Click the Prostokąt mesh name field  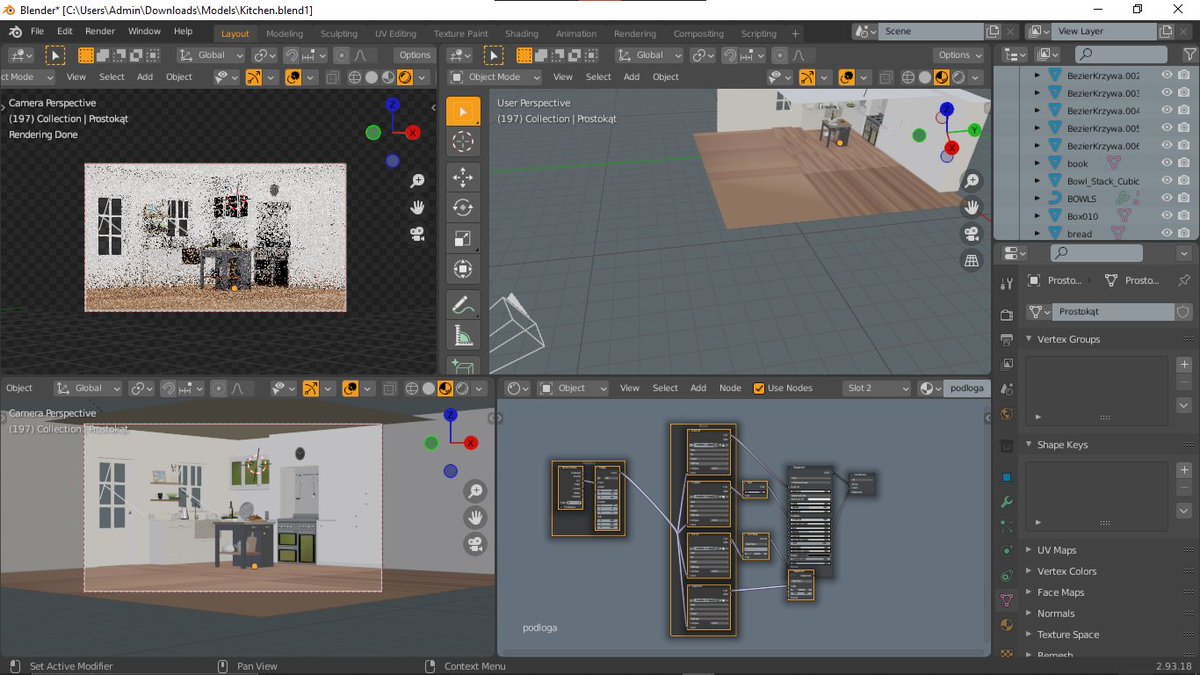click(x=1113, y=312)
